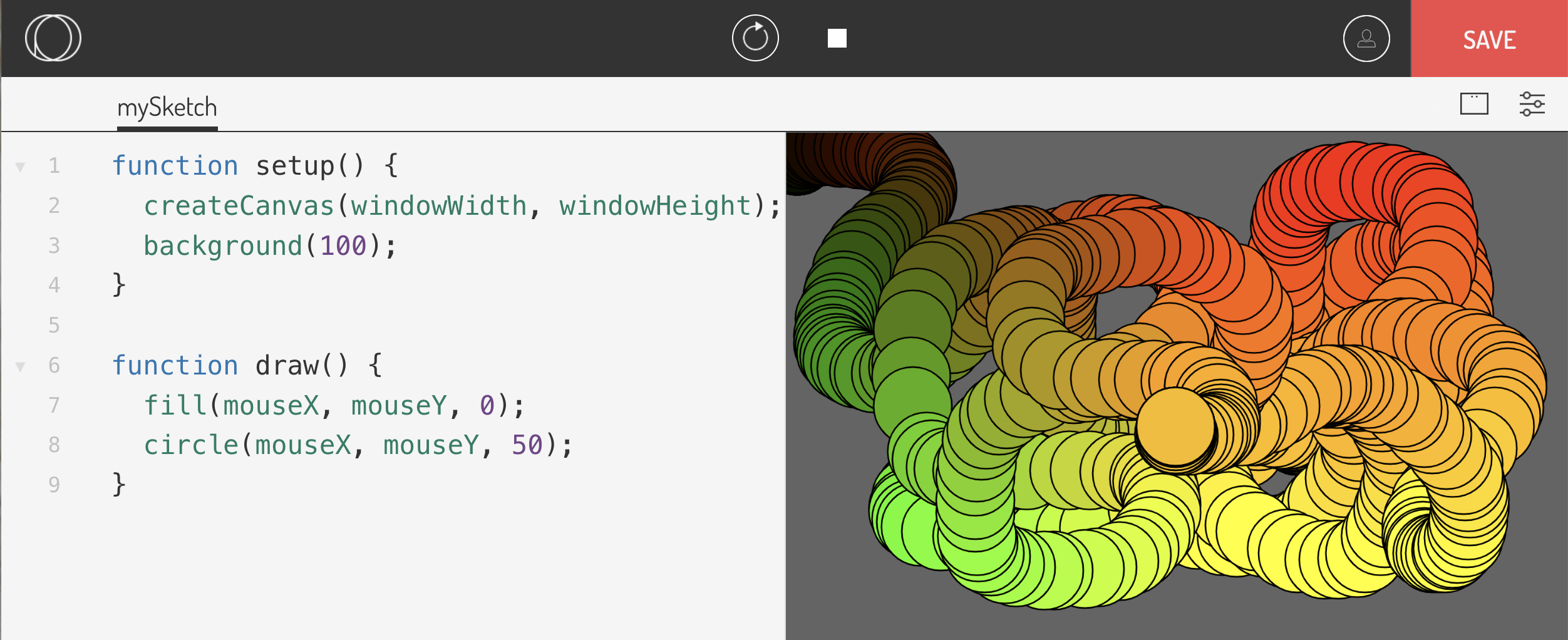
Task: Collapse the setup function code fold
Action: pos(21,166)
